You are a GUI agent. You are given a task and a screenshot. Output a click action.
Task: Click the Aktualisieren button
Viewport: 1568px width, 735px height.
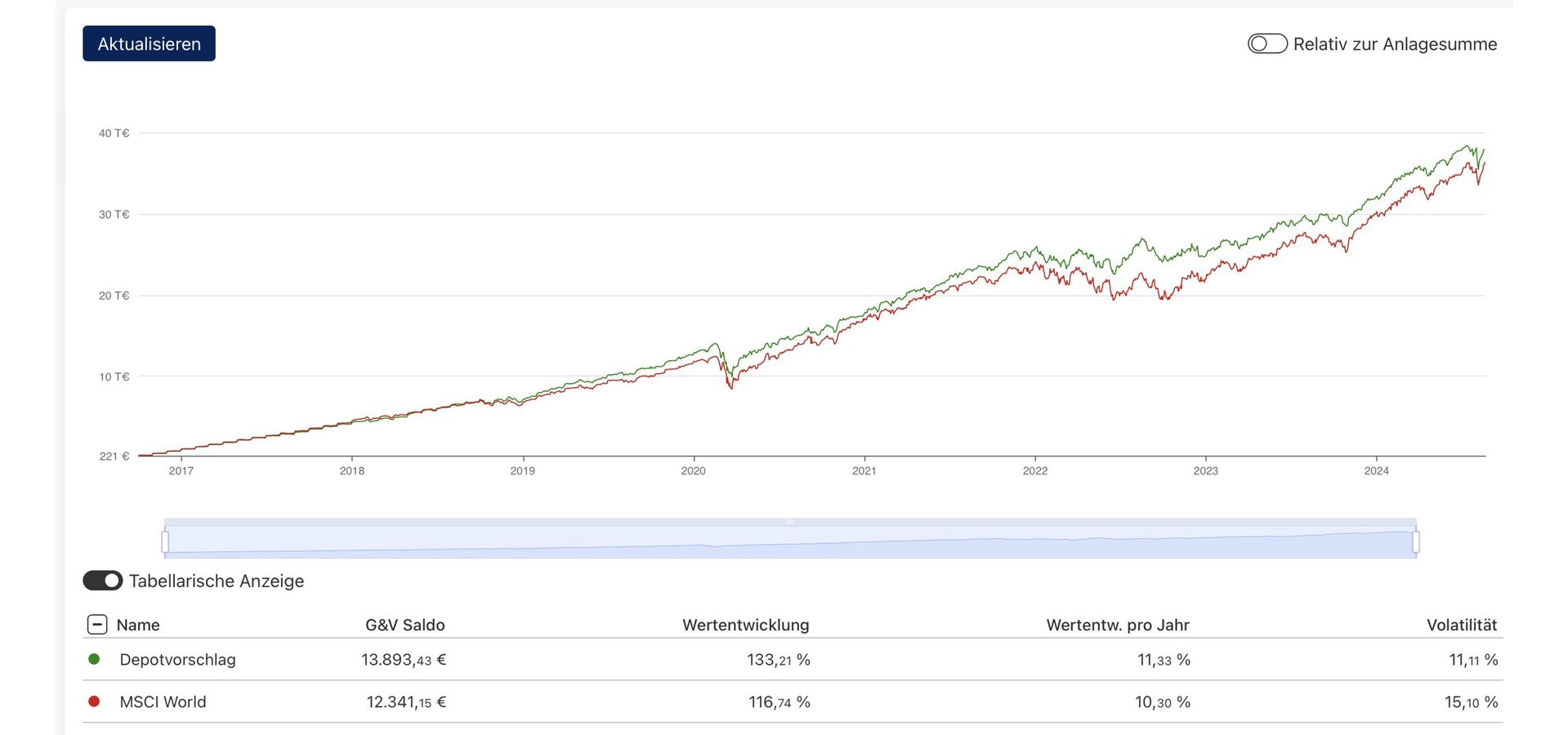(x=149, y=44)
